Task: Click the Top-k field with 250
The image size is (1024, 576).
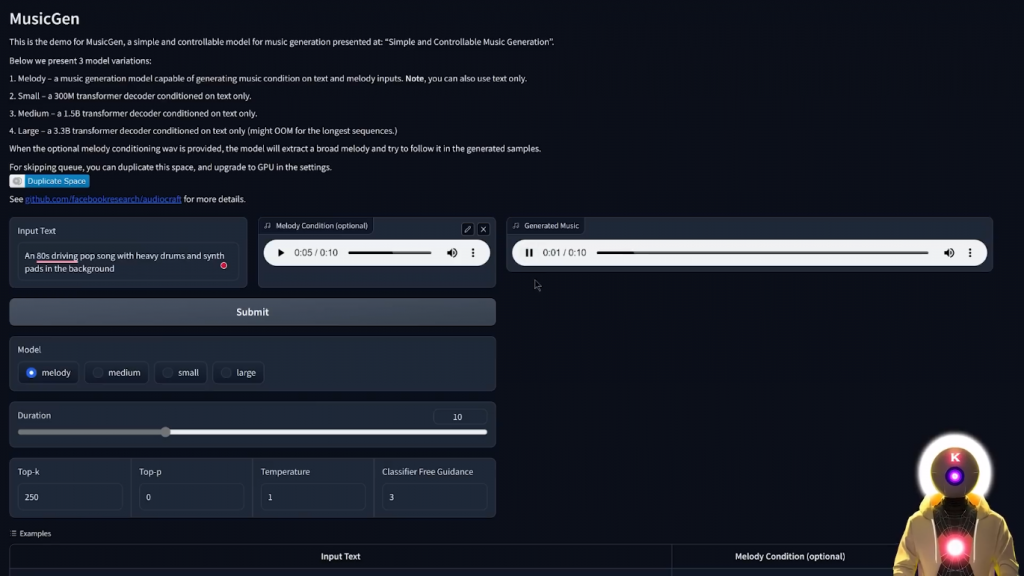Action: (x=70, y=497)
